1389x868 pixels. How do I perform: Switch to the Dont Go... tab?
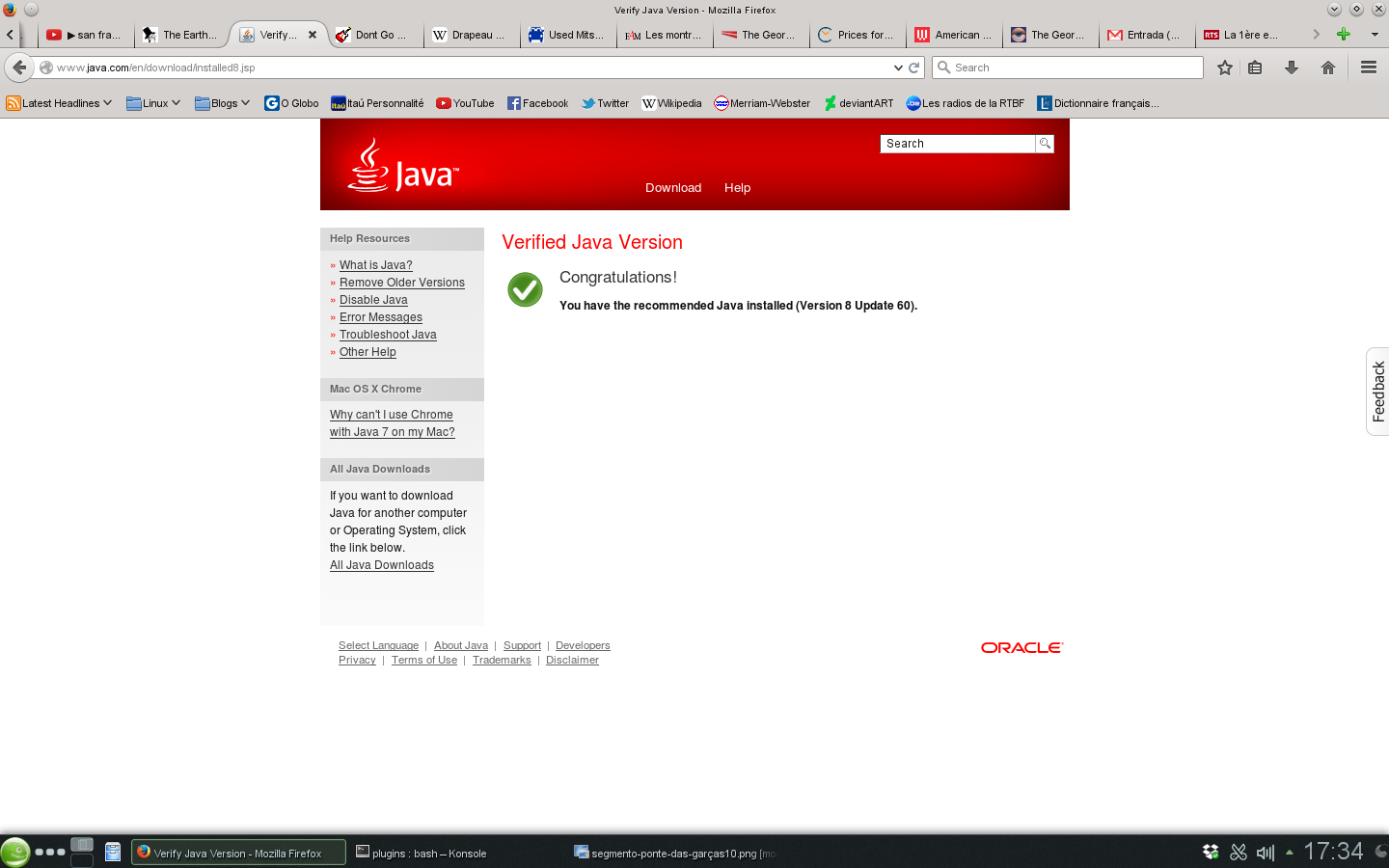(372, 35)
